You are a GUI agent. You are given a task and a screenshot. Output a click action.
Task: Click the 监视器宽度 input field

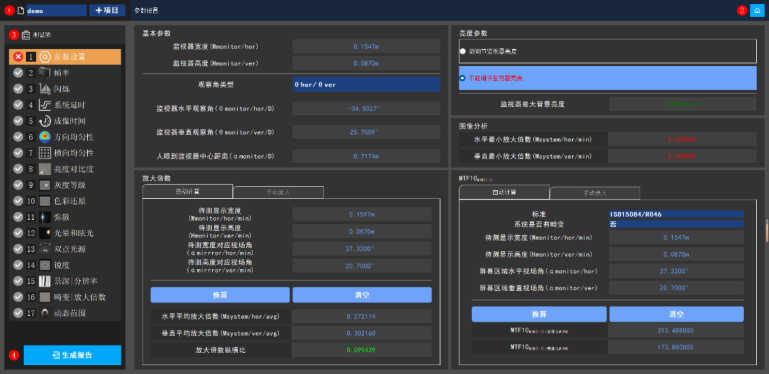366,47
